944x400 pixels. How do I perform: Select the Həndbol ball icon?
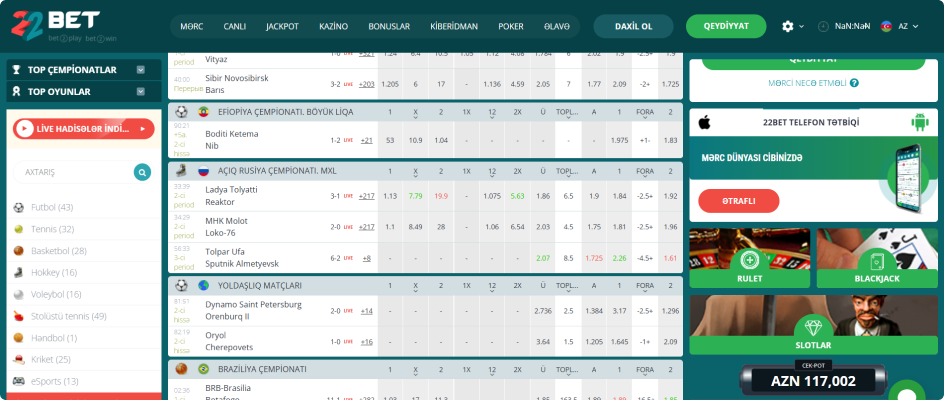(19, 338)
